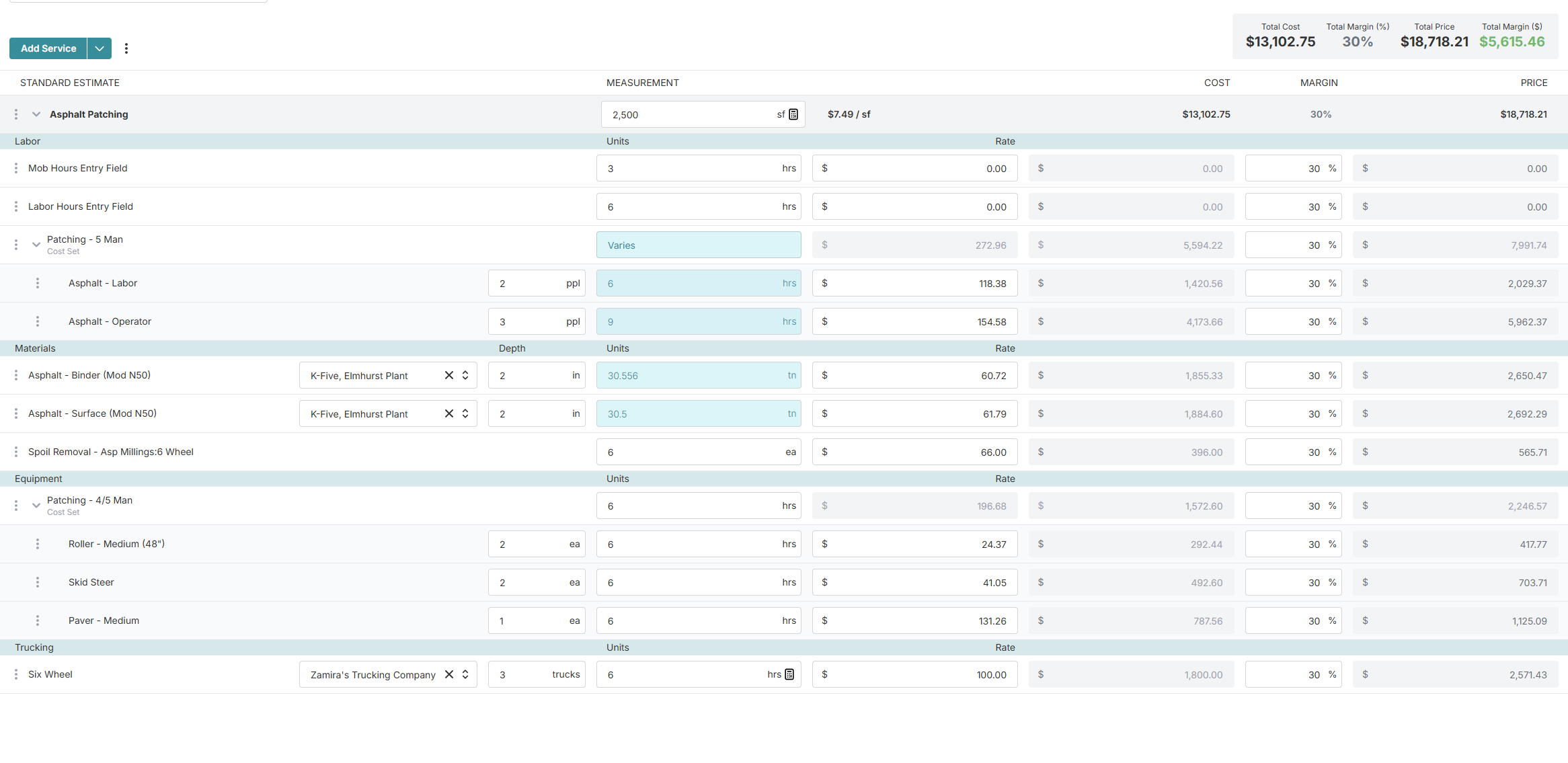The height and width of the screenshot is (763, 1568).
Task: Open the Add Service dropdown arrow
Action: click(x=100, y=48)
